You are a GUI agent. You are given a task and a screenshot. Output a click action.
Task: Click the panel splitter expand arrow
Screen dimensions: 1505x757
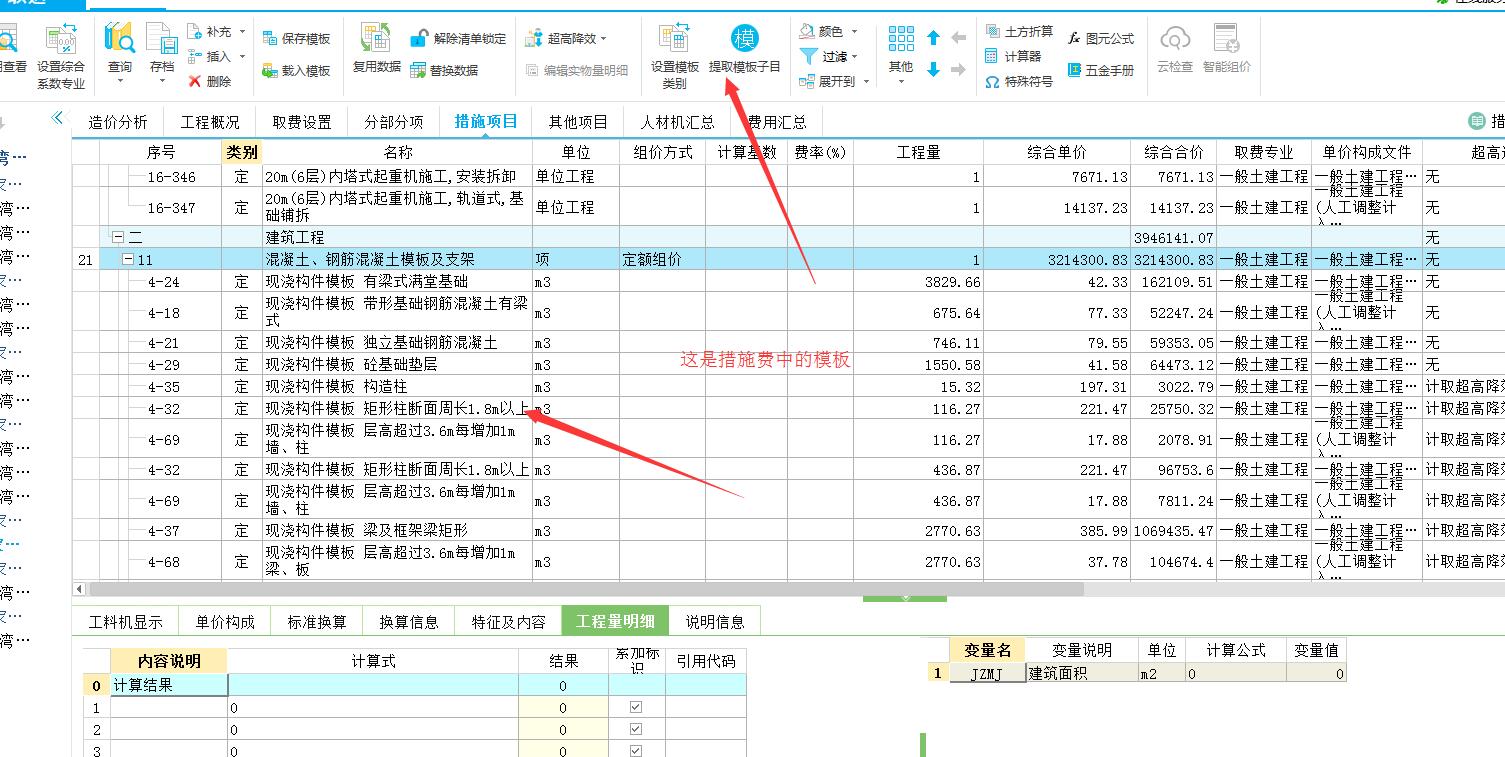pyautogui.click(x=905, y=598)
